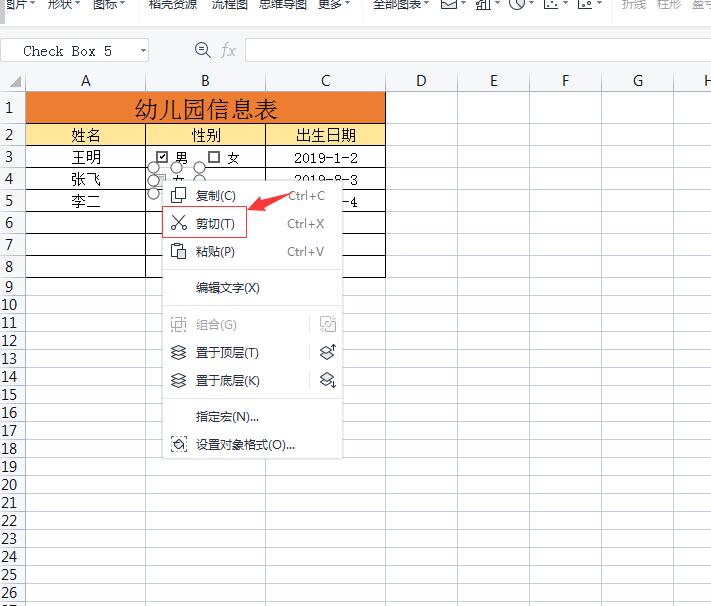Image resolution: width=711 pixels, height=606 pixels.
Task: Select column A header
Action: pos(86,81)
